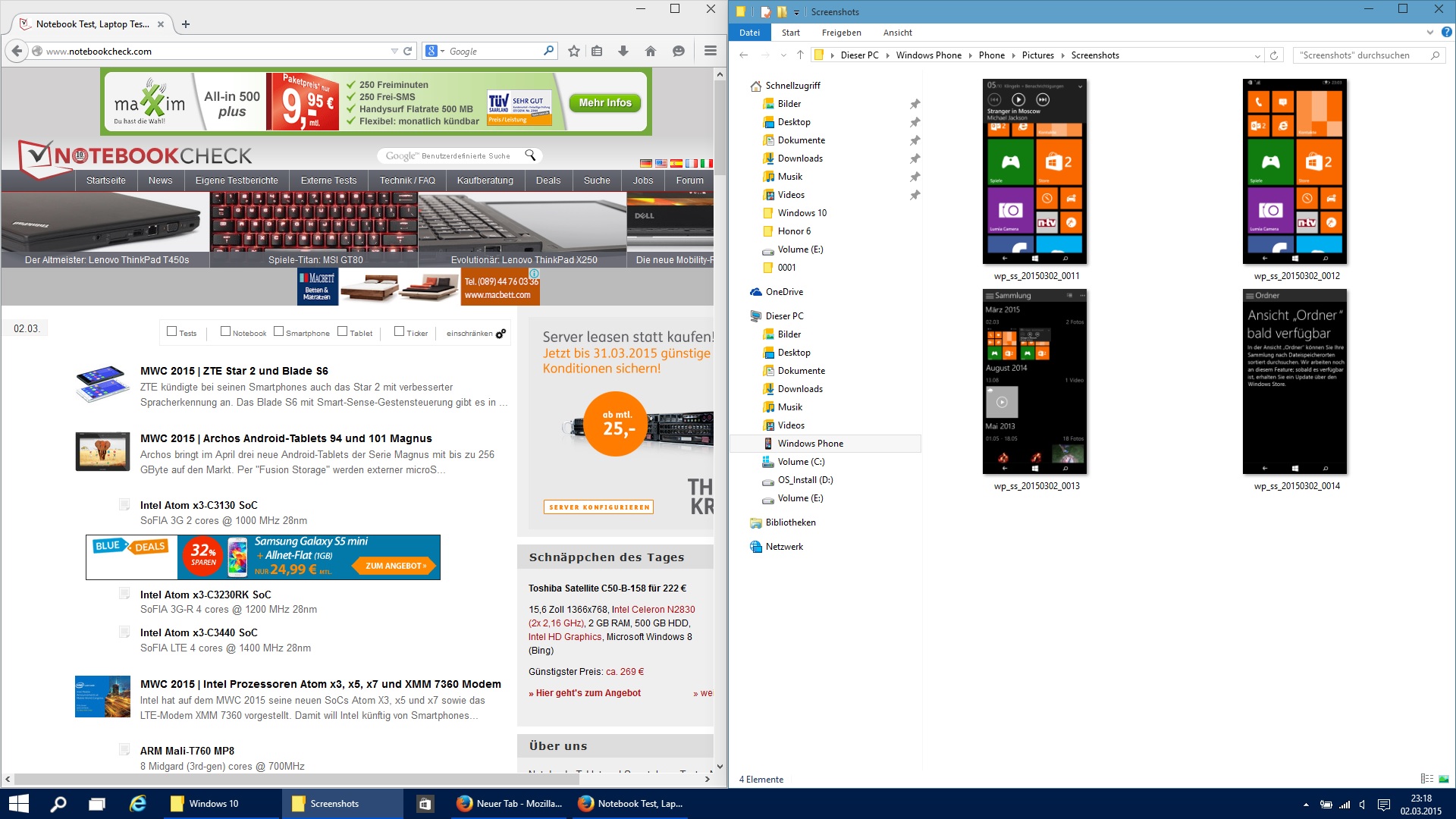Unpin Downloads from Schnellzugriff

click(x=915, y=158)
